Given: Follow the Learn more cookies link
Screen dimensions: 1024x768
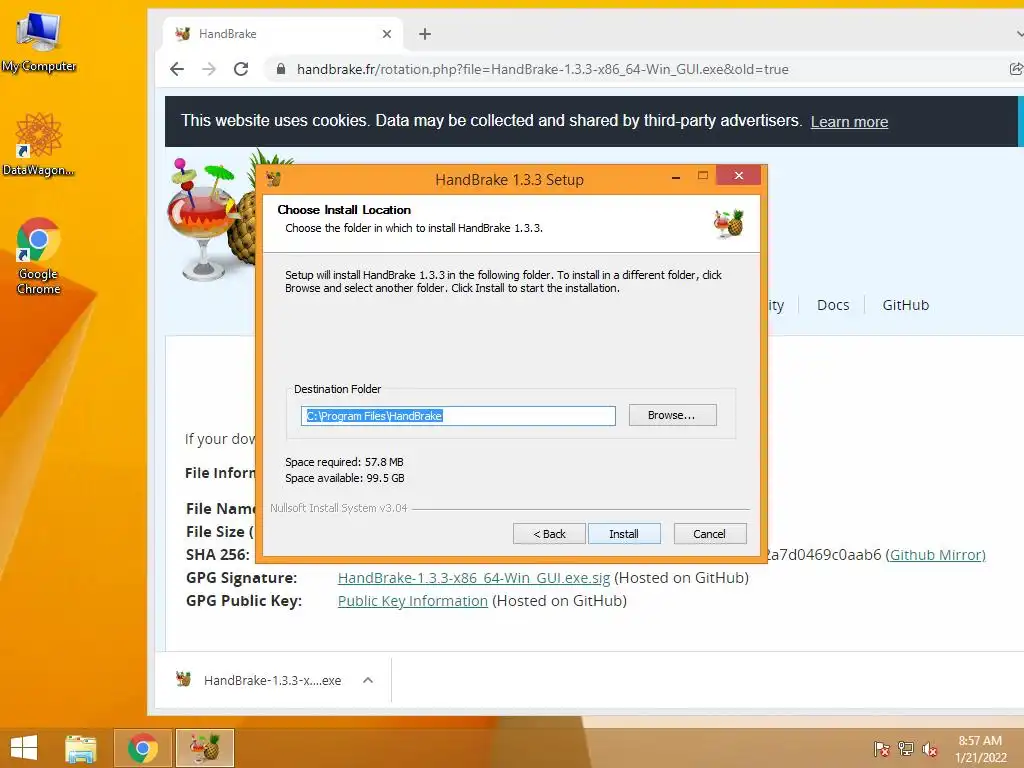Looking at the screenshot, I should click(x=849, y=121).
